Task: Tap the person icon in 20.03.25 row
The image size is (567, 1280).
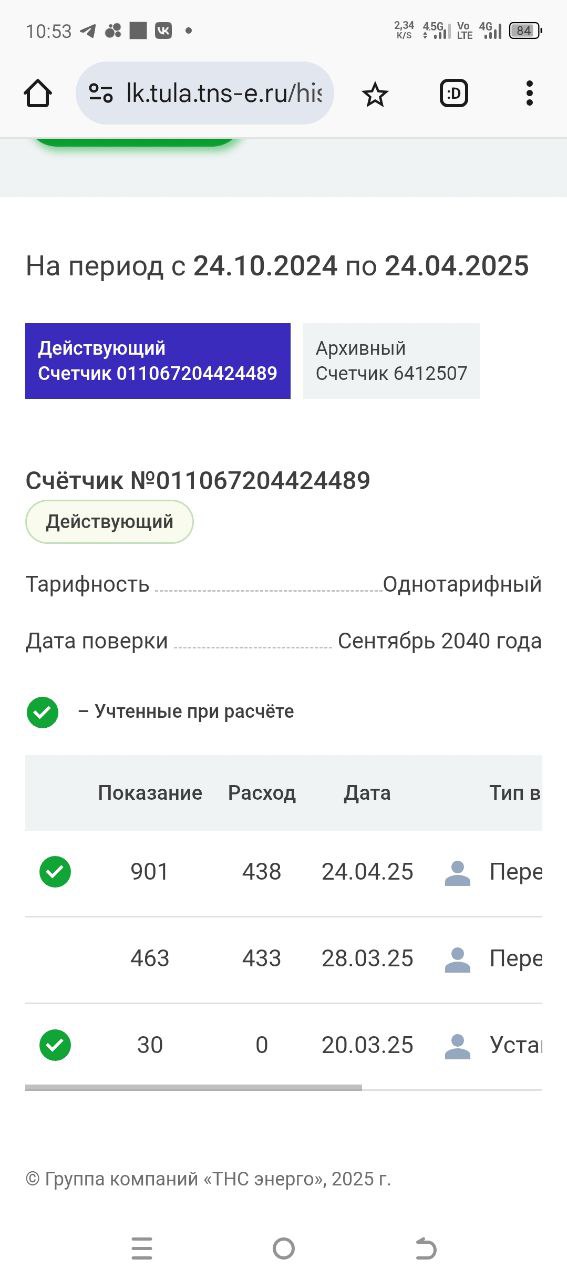Action: point(457,1046)
